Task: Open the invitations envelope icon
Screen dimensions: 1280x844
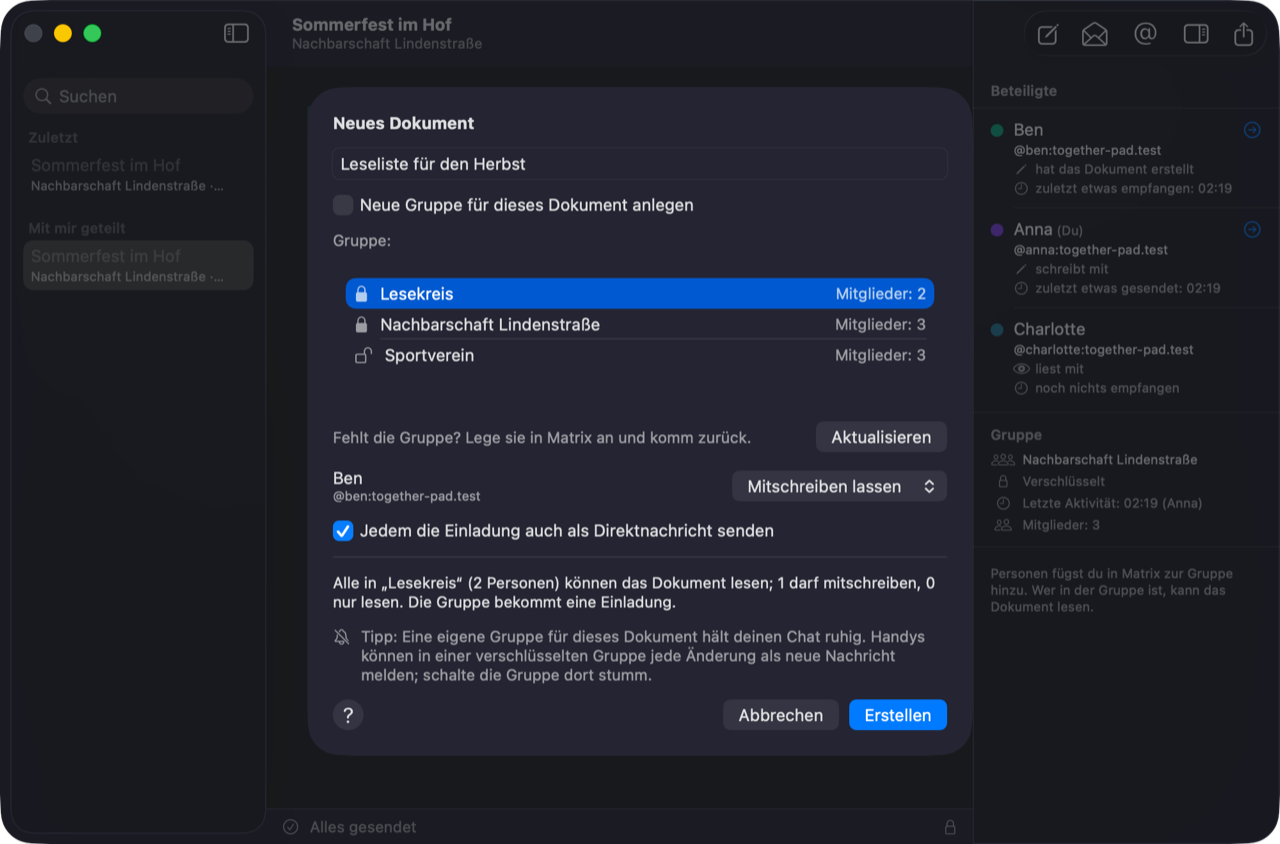Action: [x=1095, y=35]
